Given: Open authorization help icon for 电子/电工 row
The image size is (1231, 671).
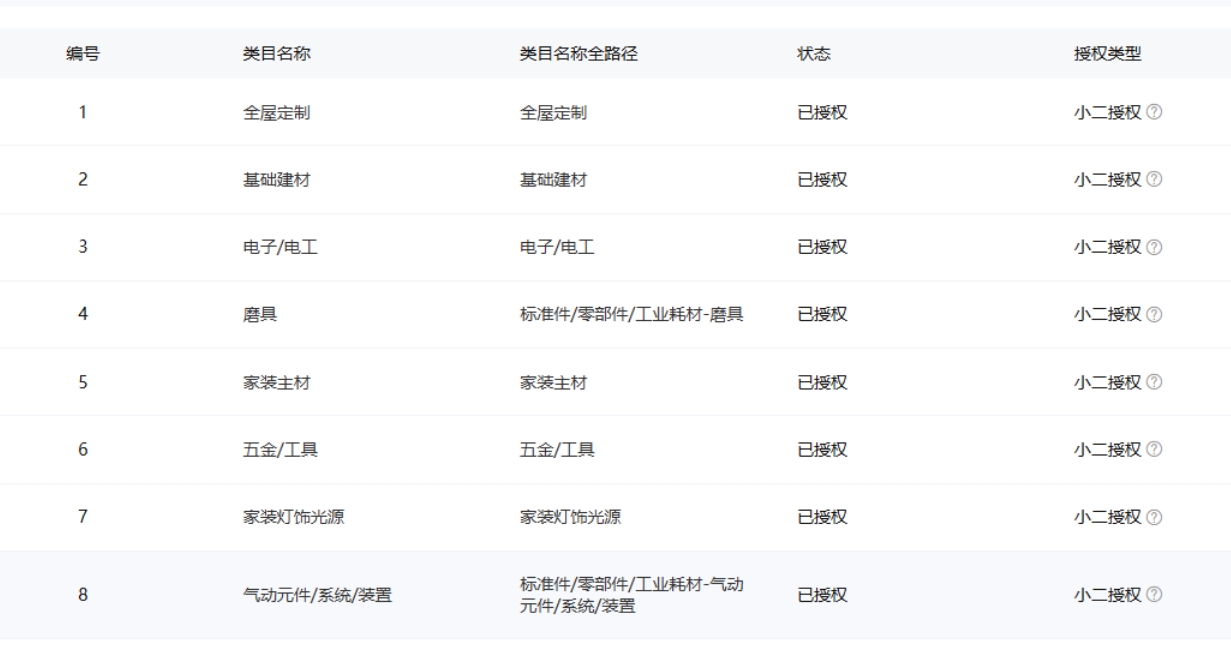Looking at the screenshot, I should tap(1156, 247).
